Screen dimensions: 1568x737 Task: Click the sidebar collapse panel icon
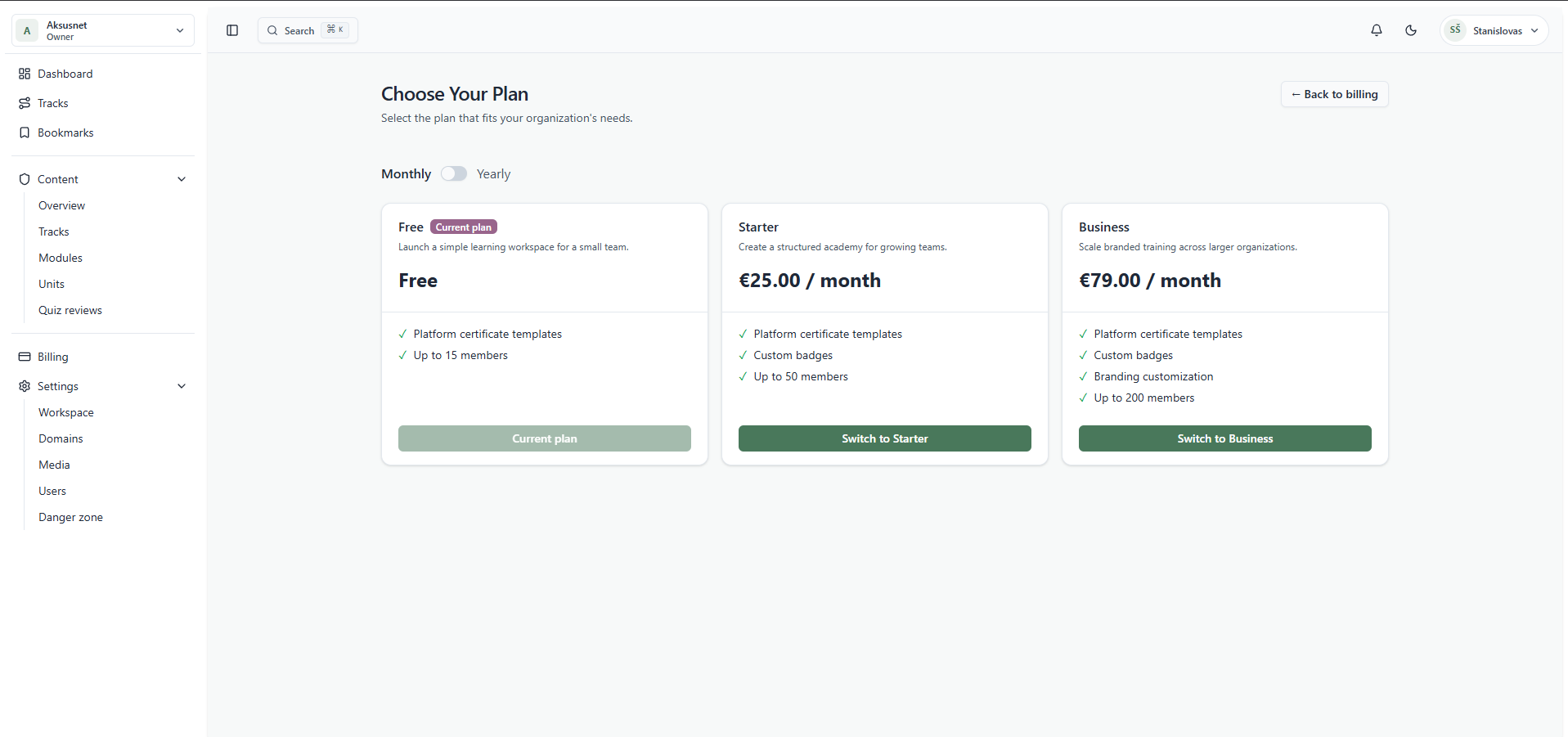(232, 30)
